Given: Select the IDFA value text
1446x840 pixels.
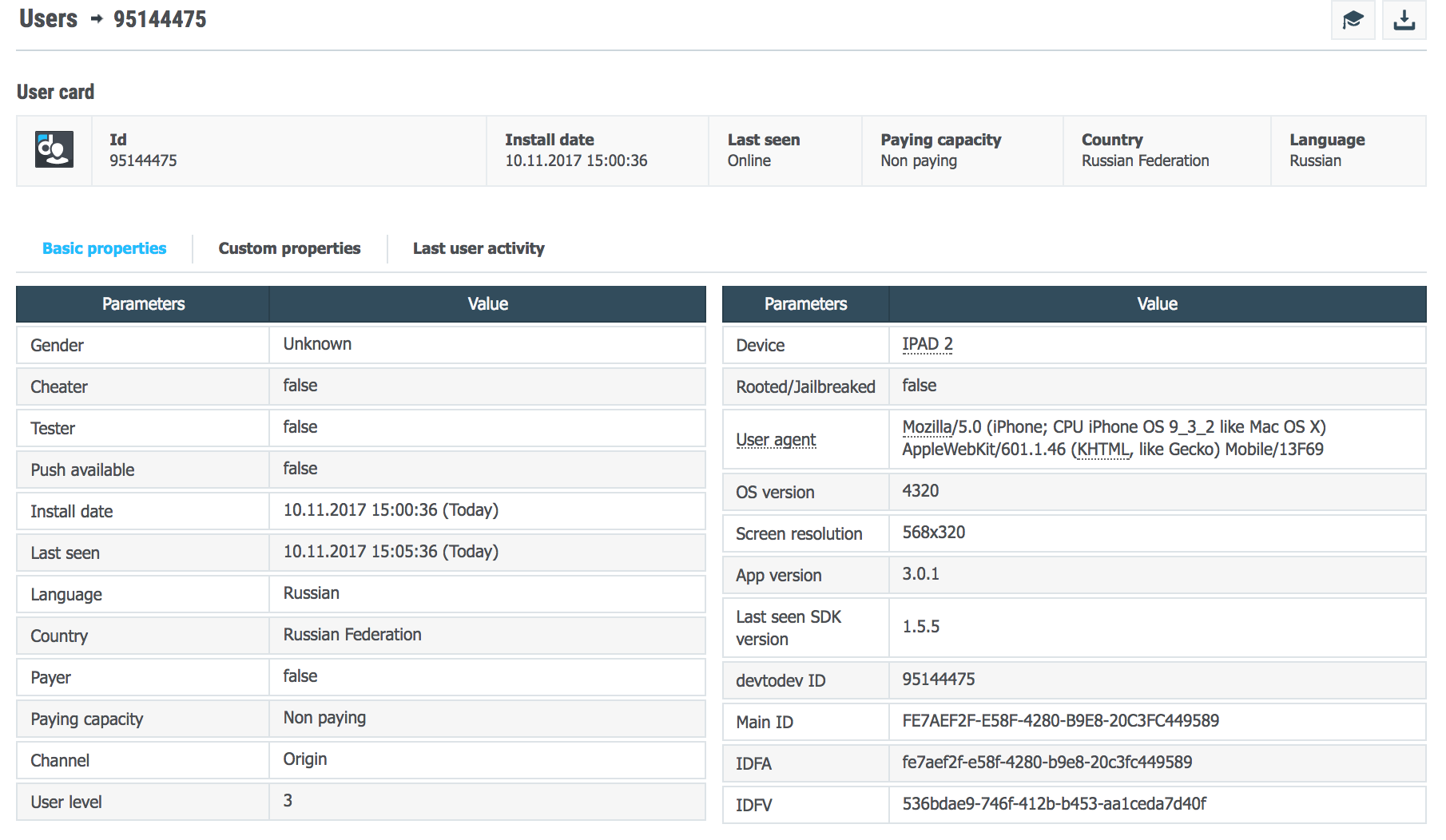Looking at the screenshot, I should pos(1047,763).
